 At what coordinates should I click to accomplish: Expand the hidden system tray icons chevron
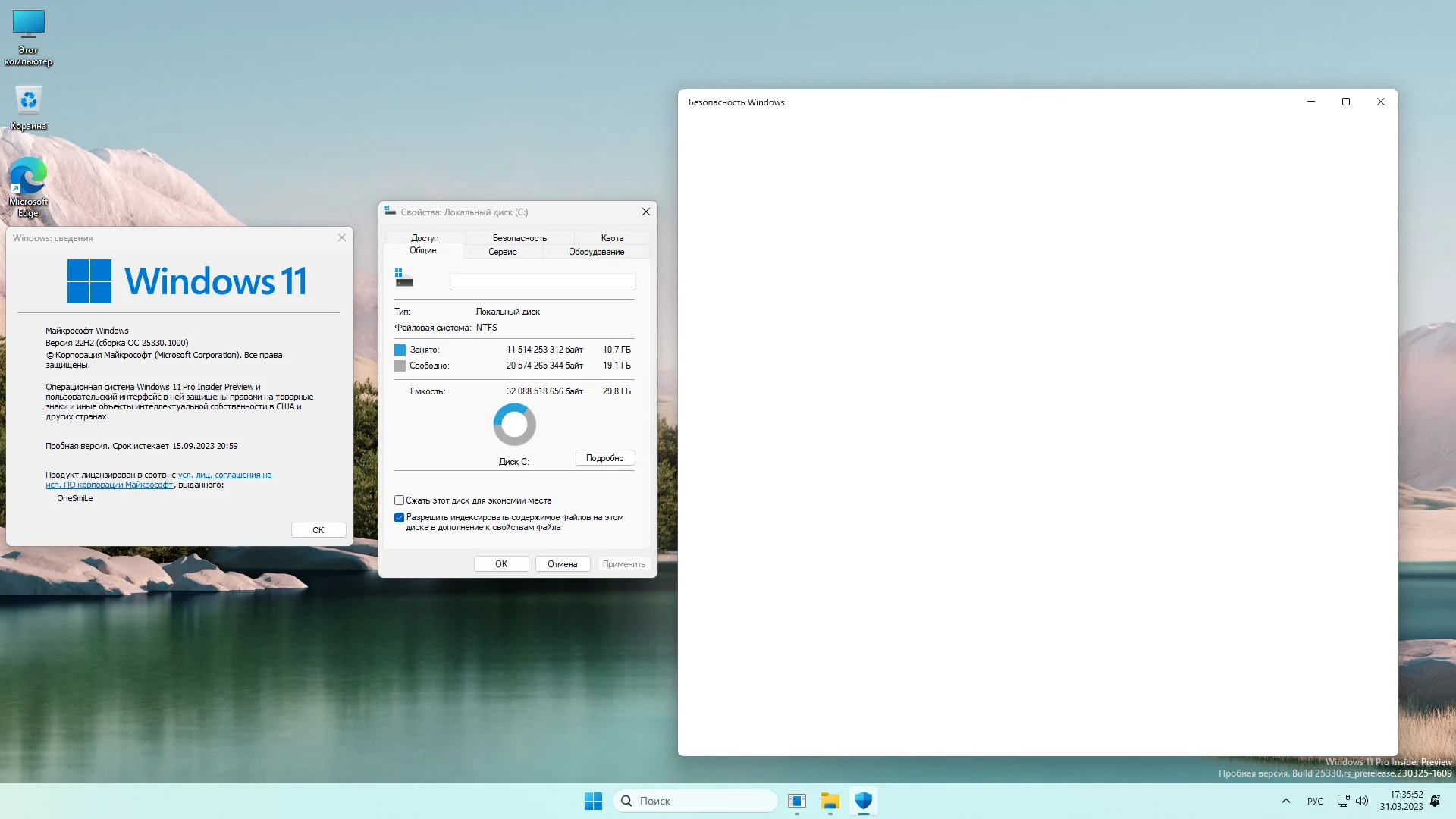[1285, 801]
